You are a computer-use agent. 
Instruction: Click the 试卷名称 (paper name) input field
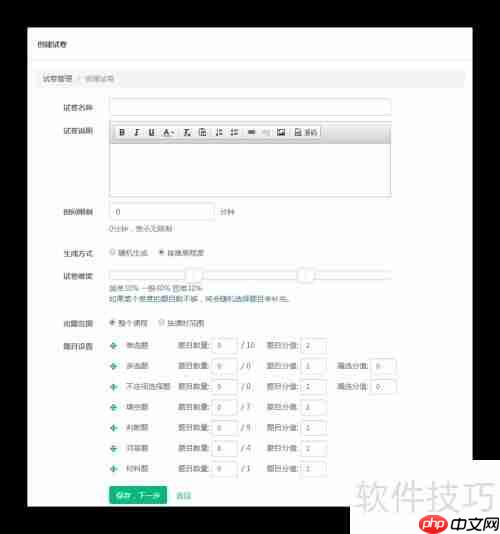250,107
